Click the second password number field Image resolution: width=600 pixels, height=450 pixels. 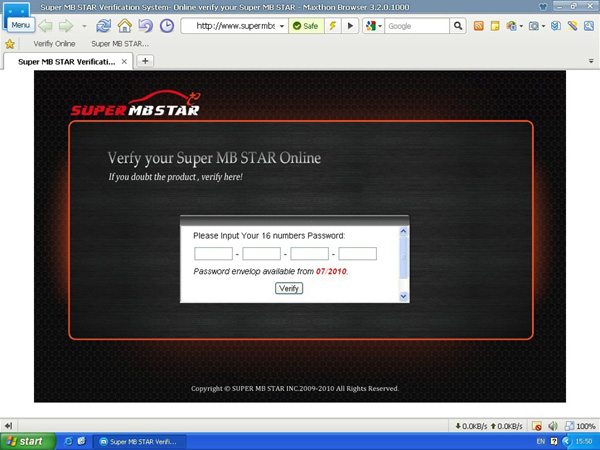pos(261,254)
